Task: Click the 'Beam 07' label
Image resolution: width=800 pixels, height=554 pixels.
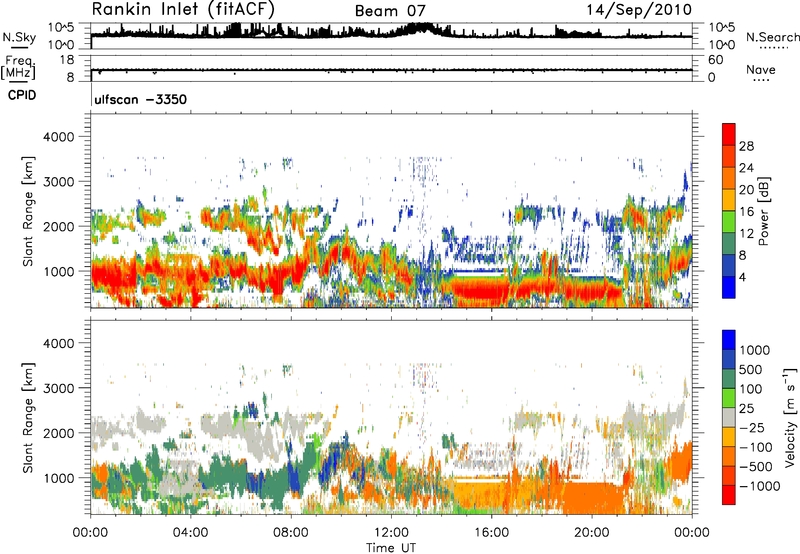Action: point(390,11)
